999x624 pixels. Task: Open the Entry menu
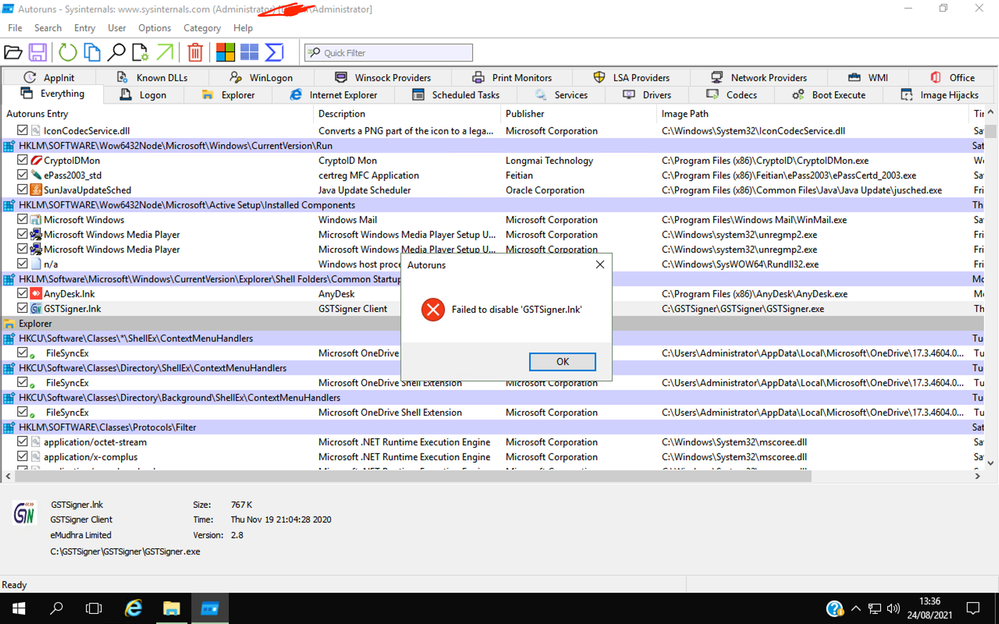point(84,28)
